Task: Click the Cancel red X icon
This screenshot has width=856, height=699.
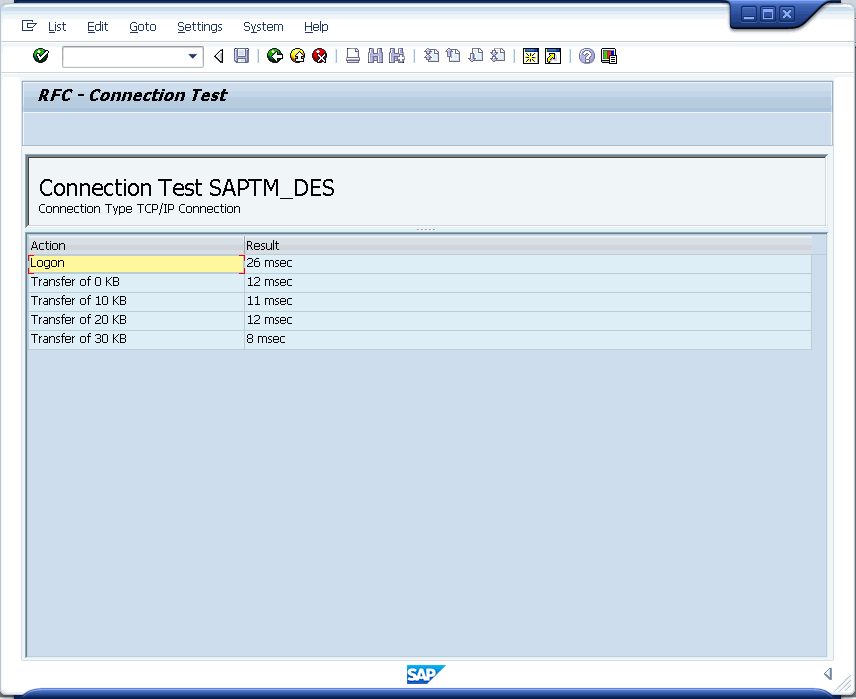Action: click(319, 56)
